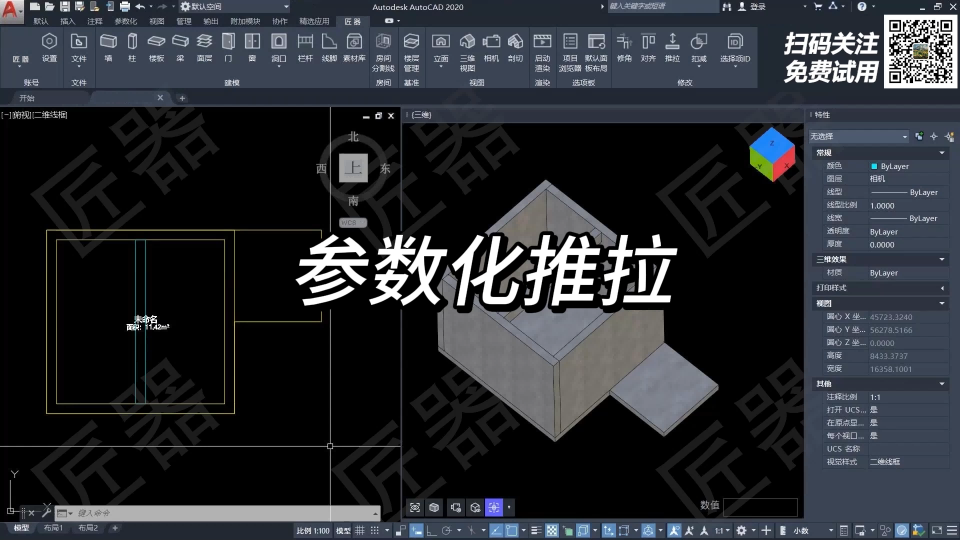Select the 楼板 (floor slab) tool

(157, 48)
